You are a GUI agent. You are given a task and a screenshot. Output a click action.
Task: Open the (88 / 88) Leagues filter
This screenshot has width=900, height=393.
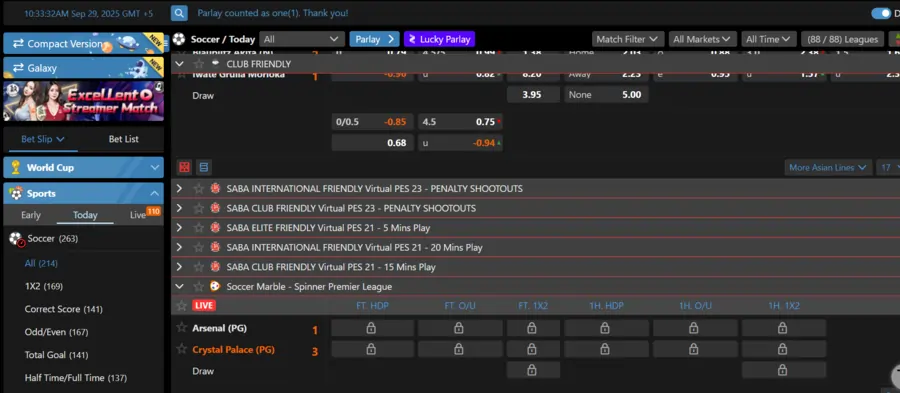(x=843, y=39)
